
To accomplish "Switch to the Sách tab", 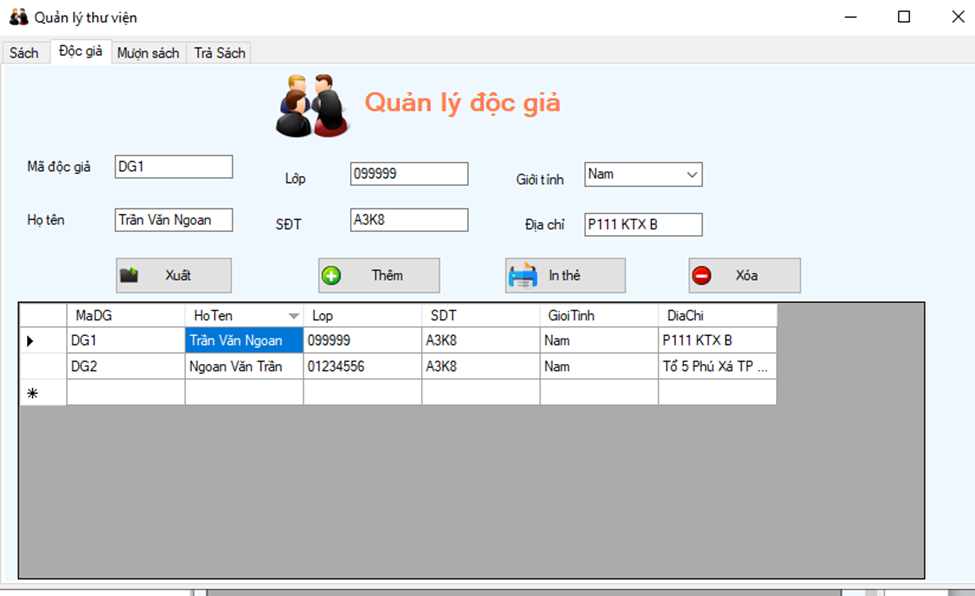I will [24, 52].
